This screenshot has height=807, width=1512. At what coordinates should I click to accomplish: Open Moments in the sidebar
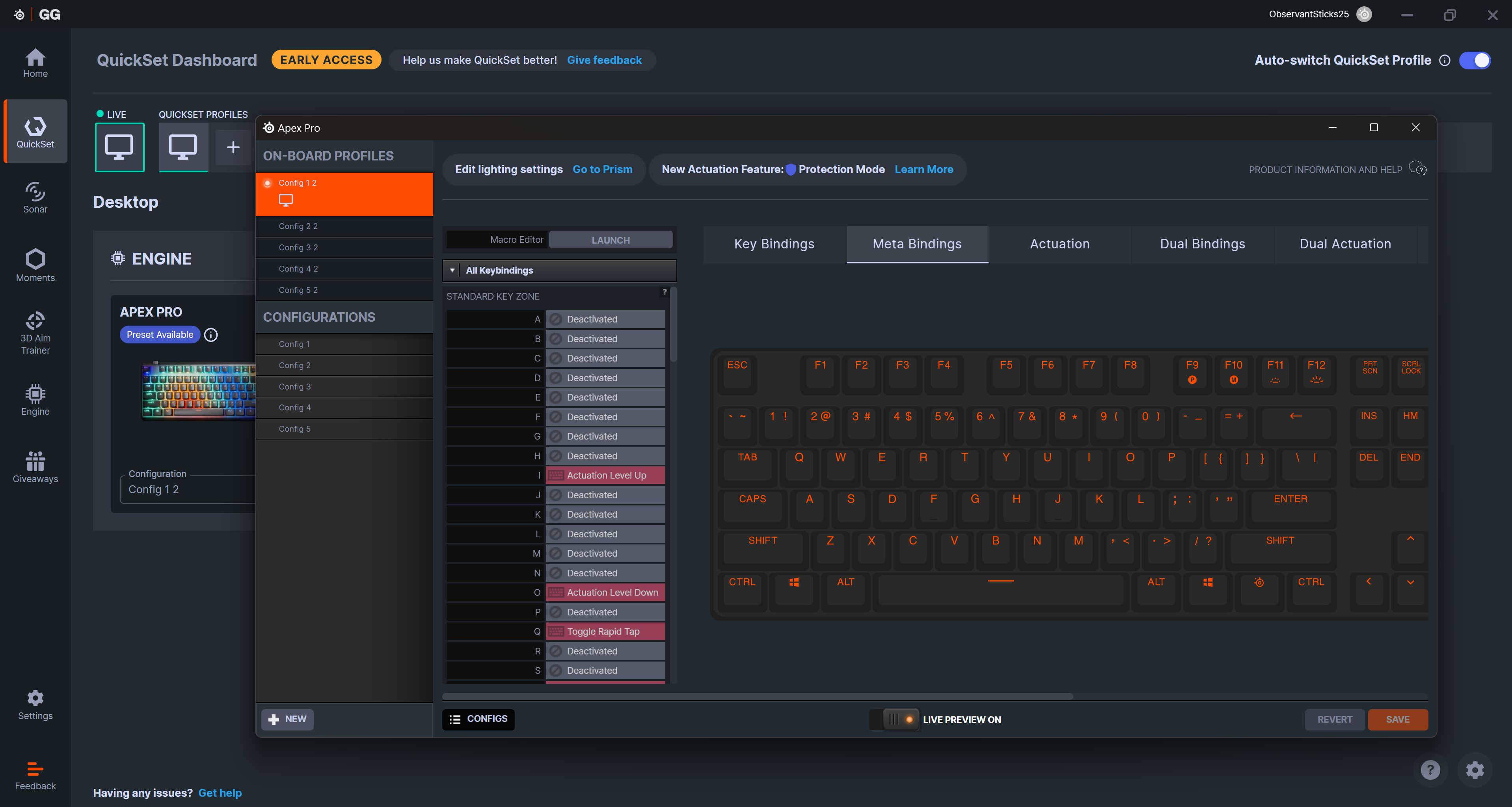[x=35, y=265]
